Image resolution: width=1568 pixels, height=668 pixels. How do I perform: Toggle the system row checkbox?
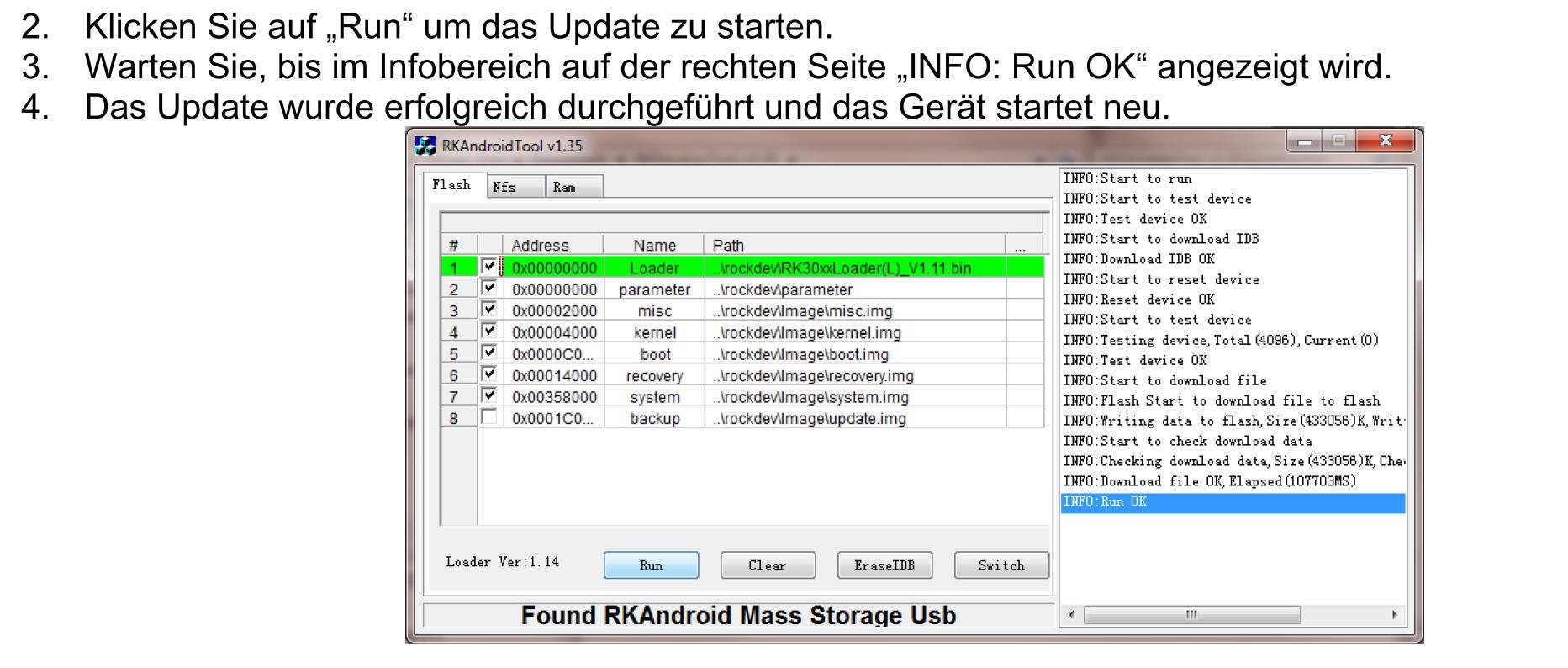tap(489, 395)
